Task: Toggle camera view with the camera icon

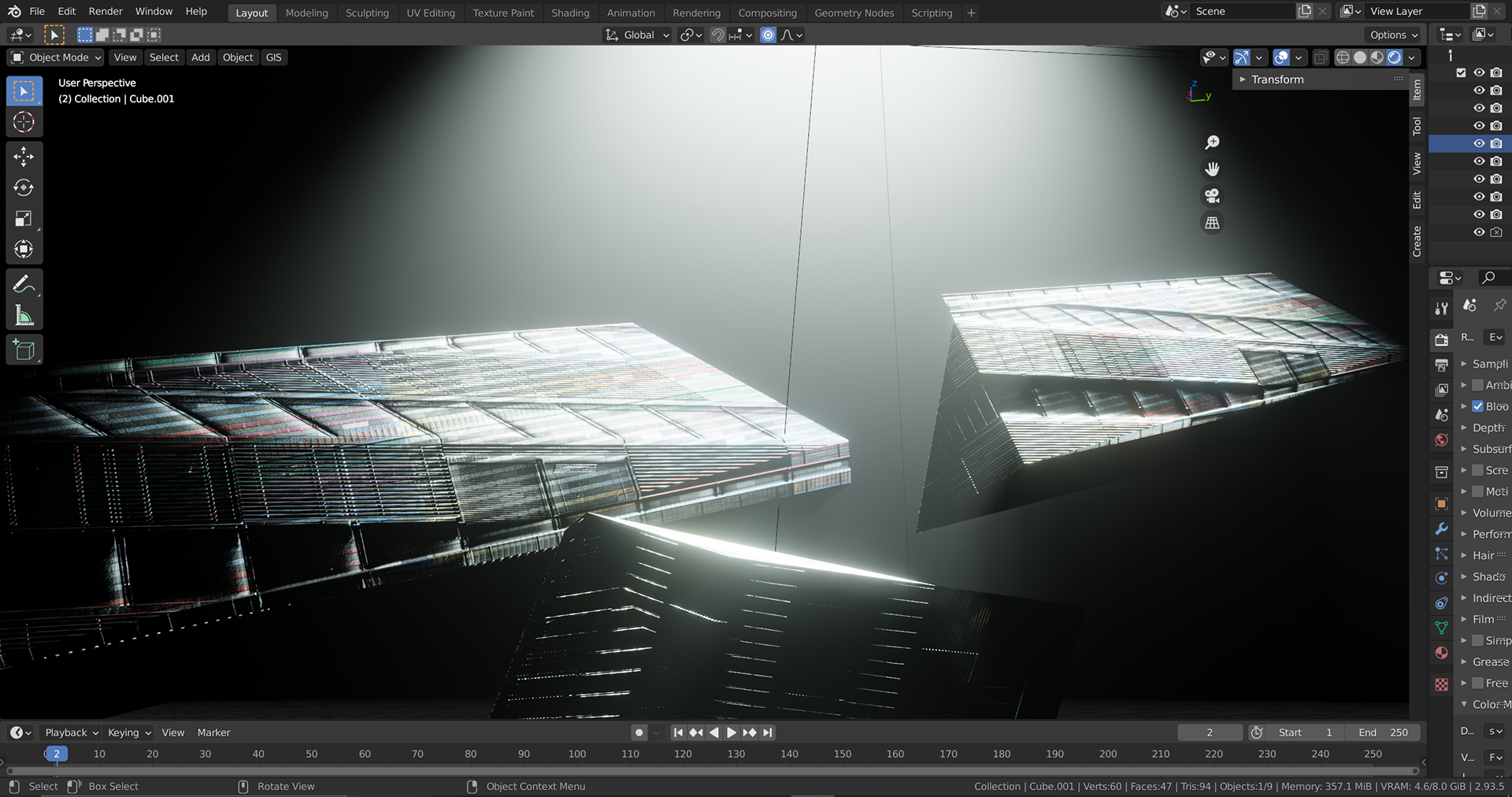Action: click(x=1212, y=196)
